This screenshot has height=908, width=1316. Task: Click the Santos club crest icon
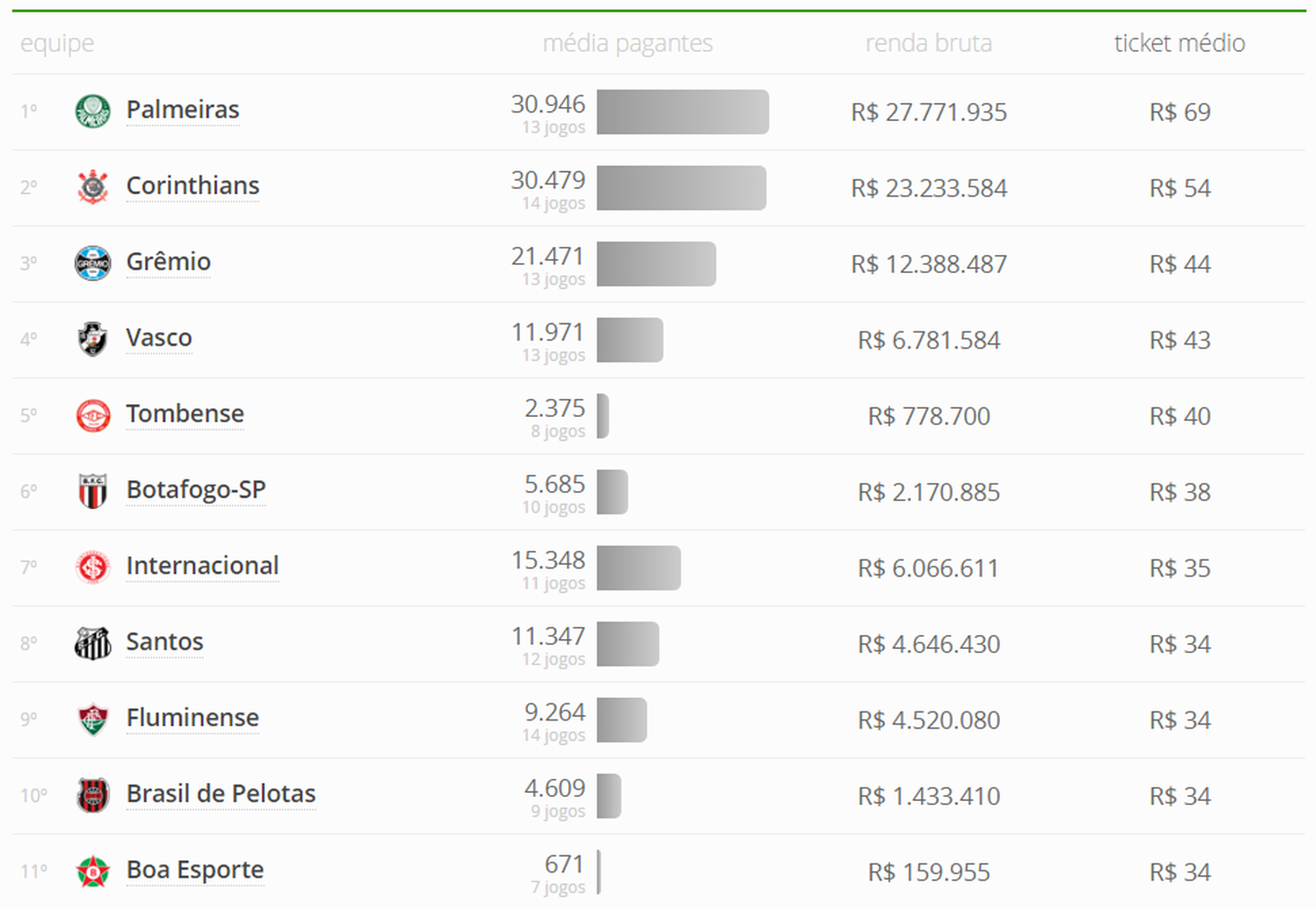(93, 643)
